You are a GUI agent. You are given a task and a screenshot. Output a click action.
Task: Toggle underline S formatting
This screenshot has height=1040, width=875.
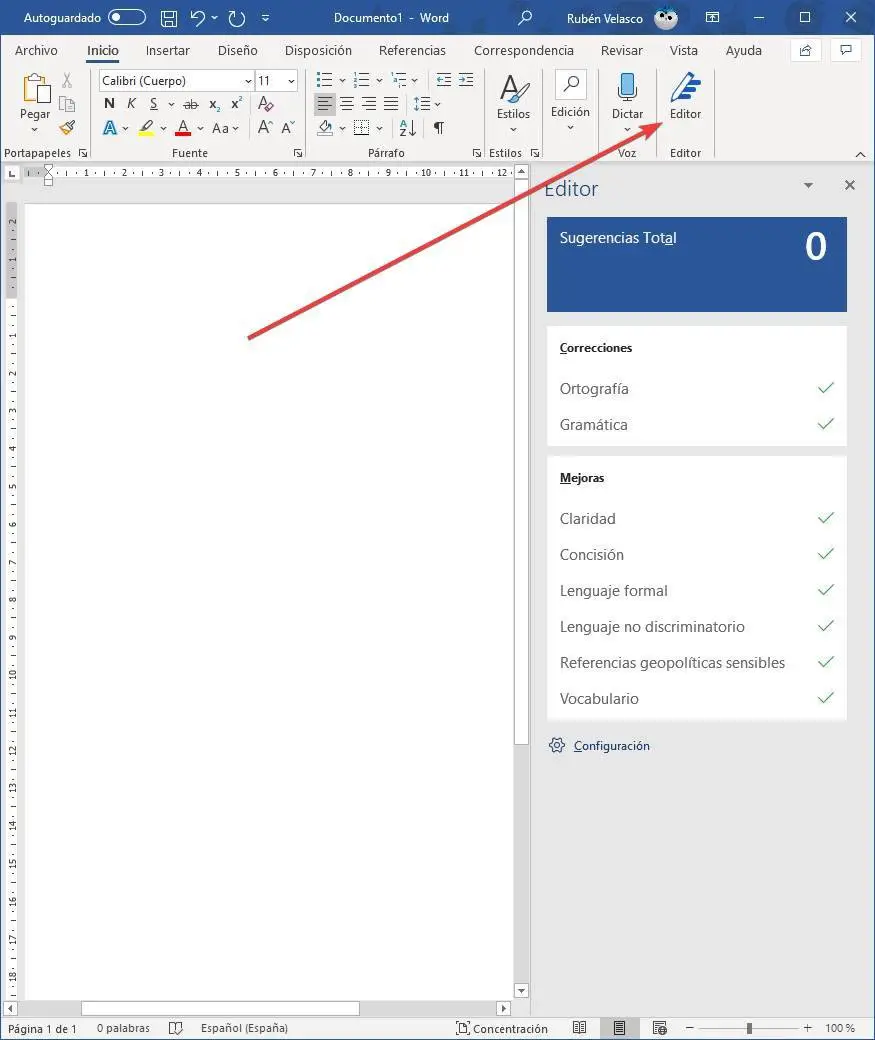tap(154, 104)
